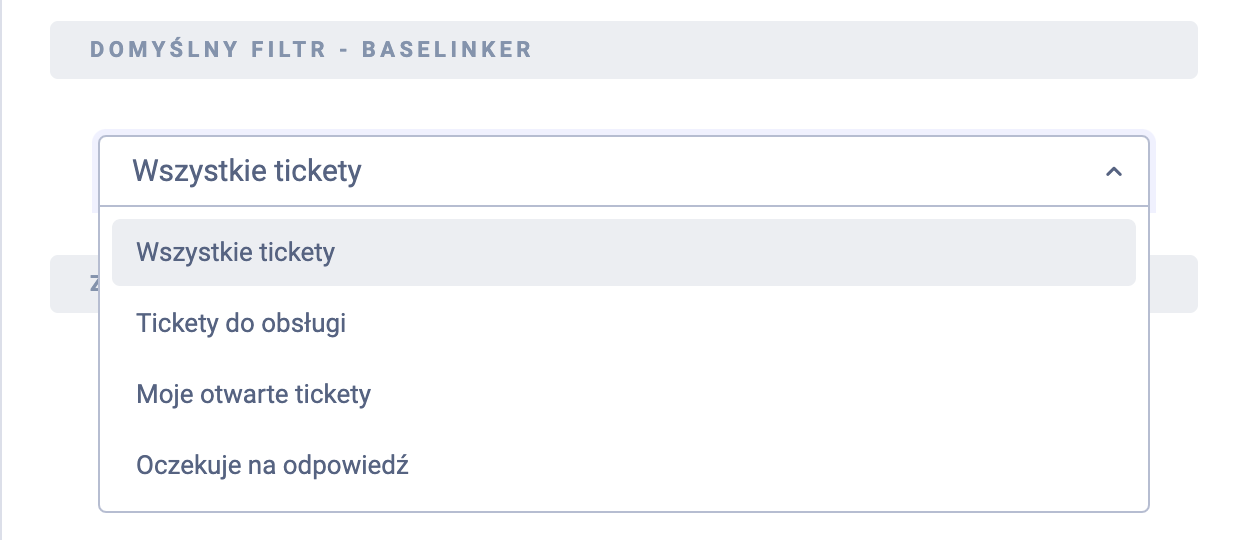Image resolution: width=1242 pixels, height=540 pixels.
Task: Close the default filter dropdown via its arrow
Action: (1113, 172)
